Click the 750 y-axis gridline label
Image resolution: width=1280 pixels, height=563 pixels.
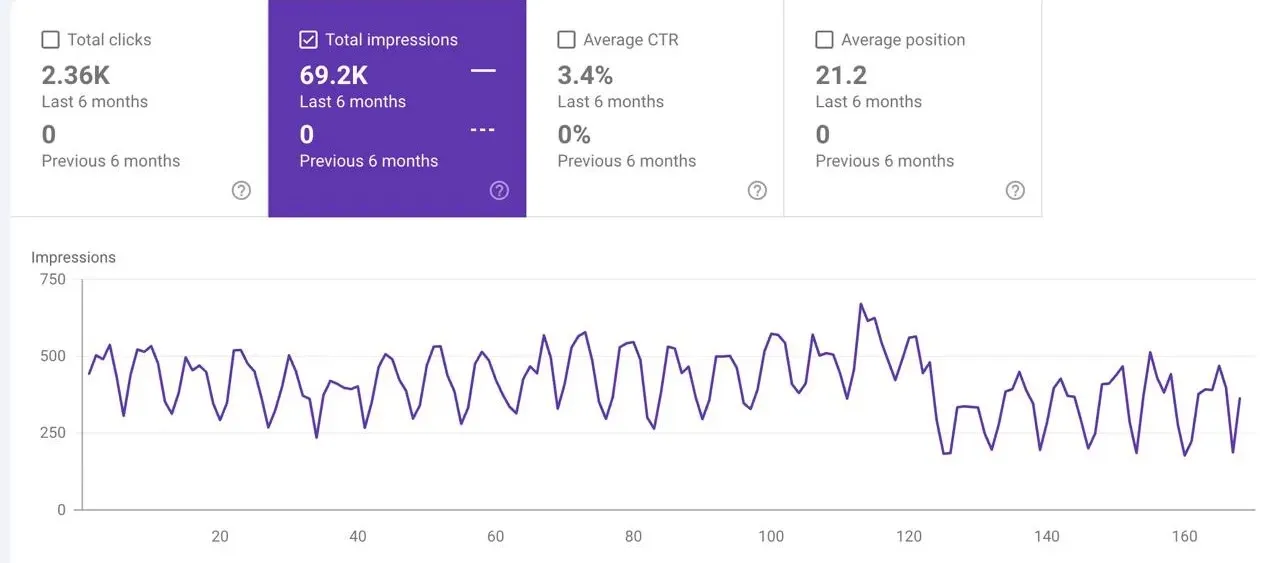(x=53, y=280)
